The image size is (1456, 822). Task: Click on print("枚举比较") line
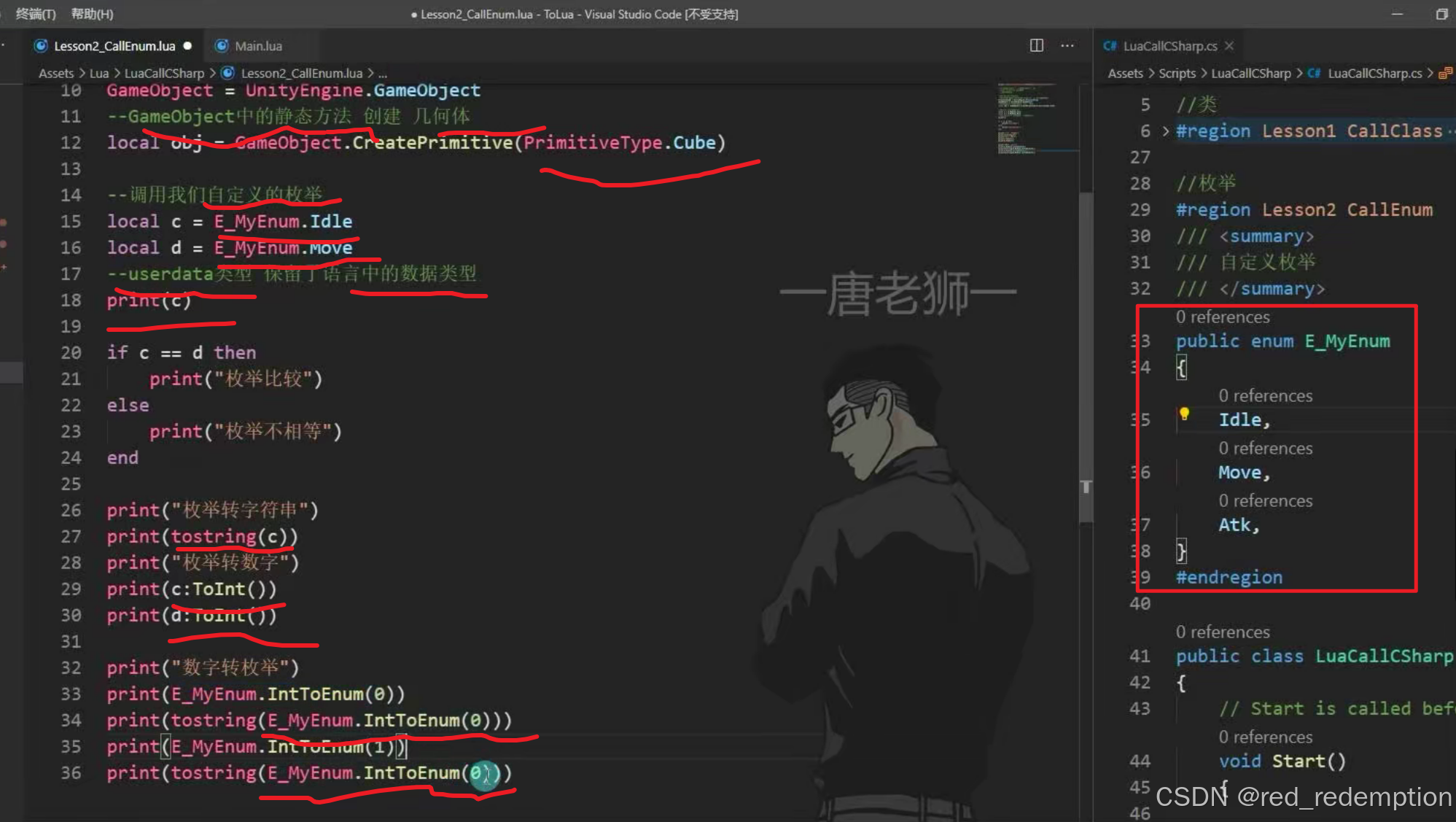pyautogui.click(x=235, y=379)
